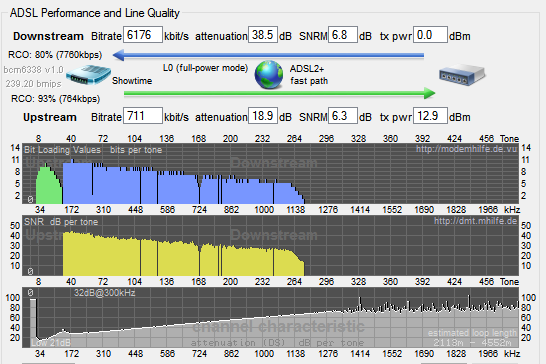Click the Showtime status label
The height and width of the screenshot is (364, 546).
[132, 81]
